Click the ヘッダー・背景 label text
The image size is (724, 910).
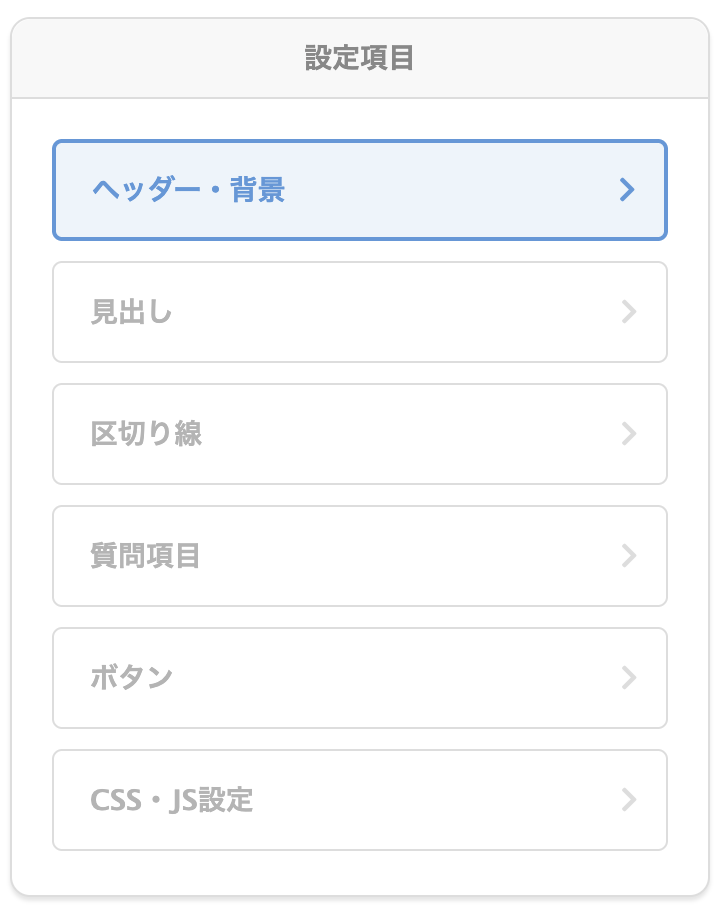pyautogui.click(x=189, y=190)
